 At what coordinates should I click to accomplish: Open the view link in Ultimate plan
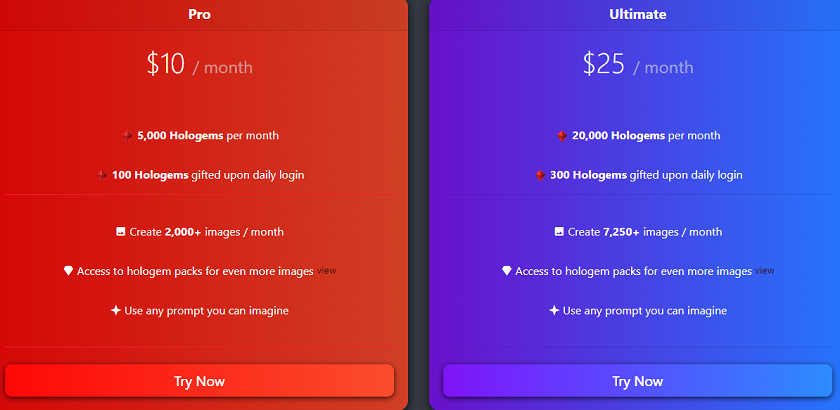764,271
